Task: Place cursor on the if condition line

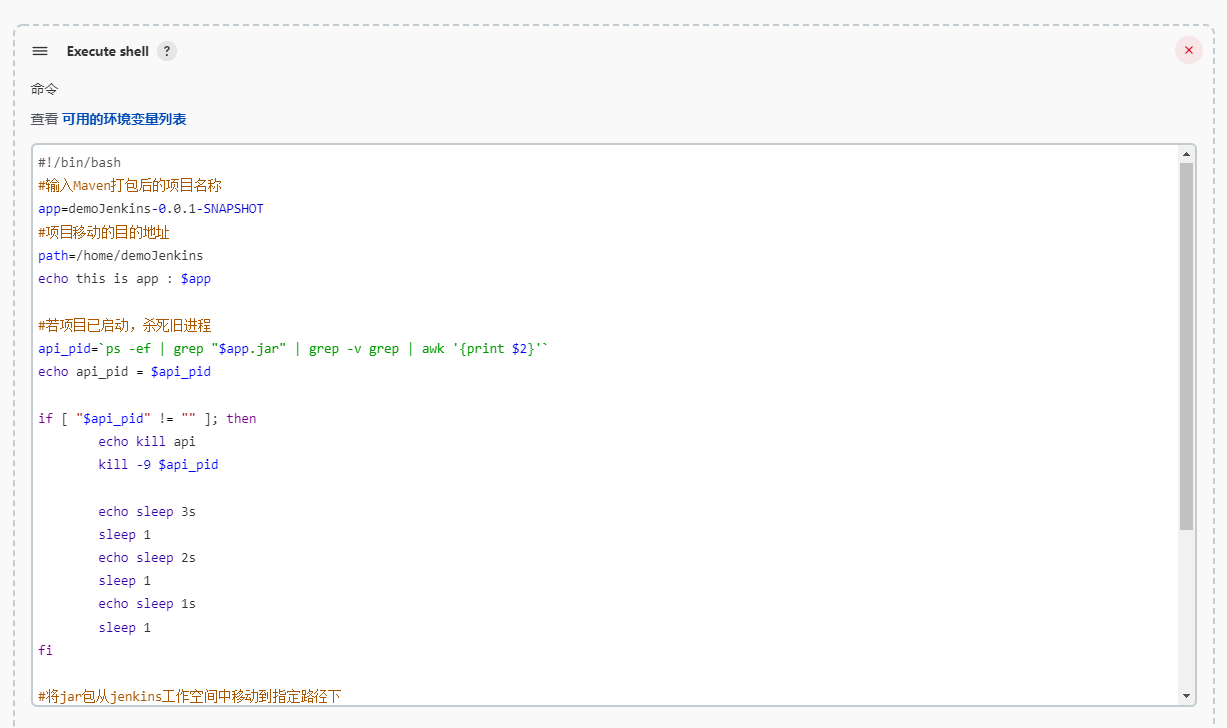Action: point(147,418)
